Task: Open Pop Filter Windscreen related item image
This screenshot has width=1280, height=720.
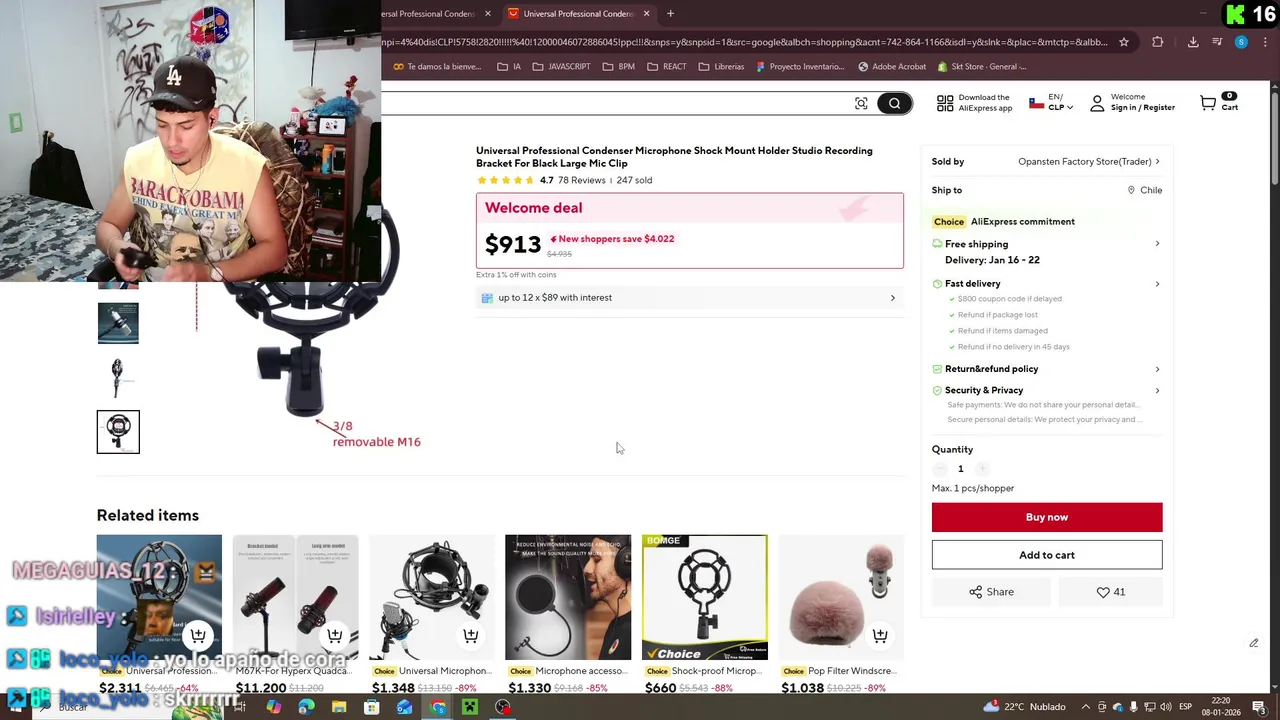Action: tap(841, 597)
